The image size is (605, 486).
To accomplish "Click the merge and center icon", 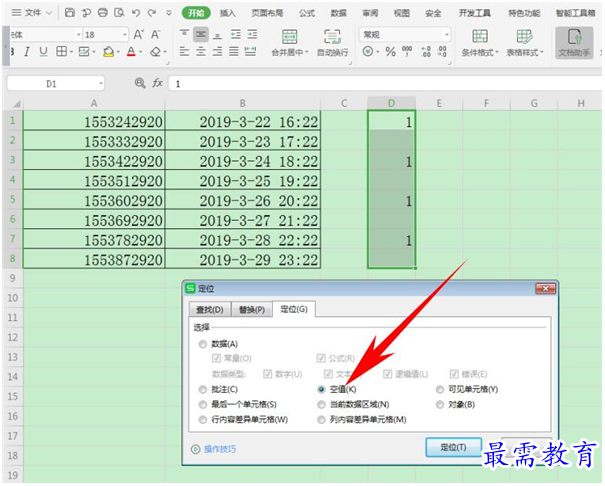I will (289, 37).
